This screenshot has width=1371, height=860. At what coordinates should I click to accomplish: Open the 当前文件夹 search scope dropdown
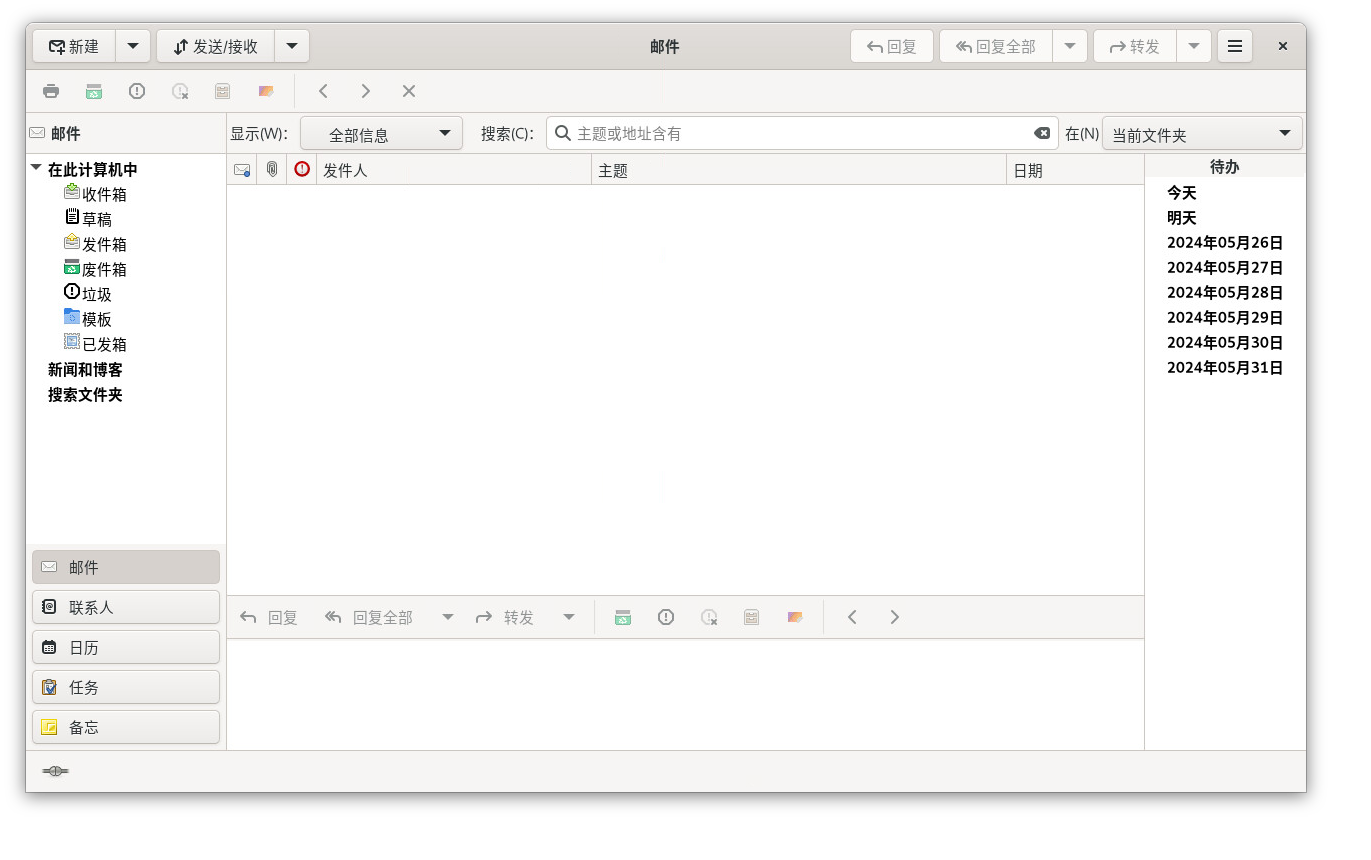point(1202,134)
